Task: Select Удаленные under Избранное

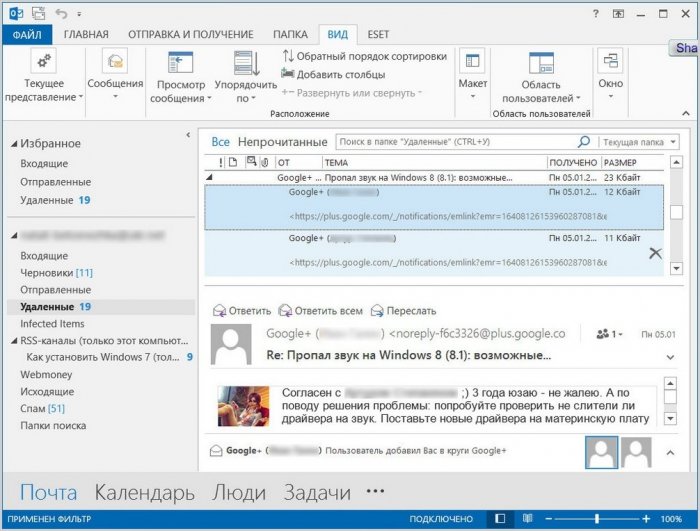Action: click(46, 200)
